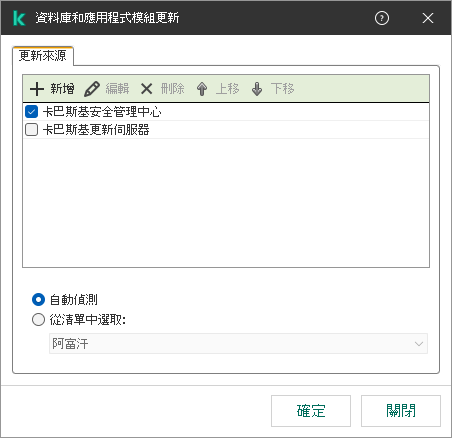Click the 下移 toolbar label

point(282,89)
